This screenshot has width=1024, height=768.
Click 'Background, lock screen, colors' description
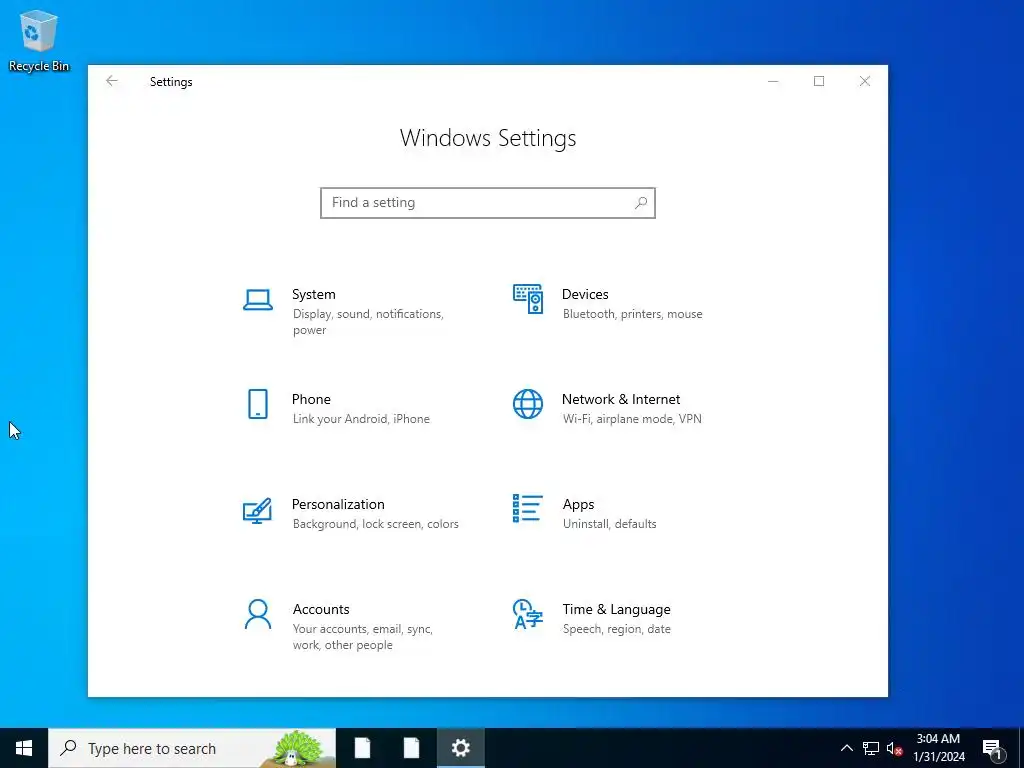(x=376, y=524)
